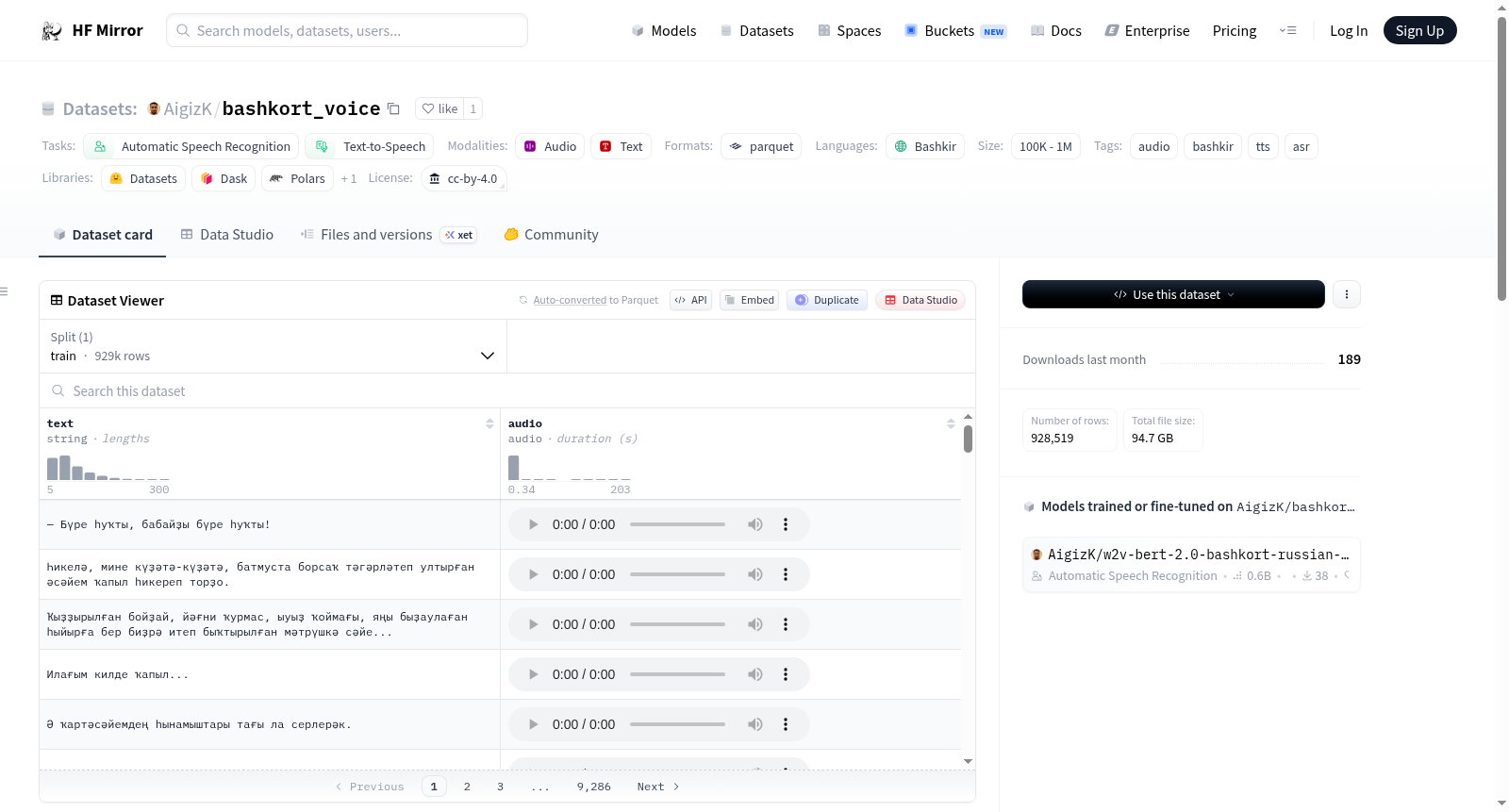Jump to last page 9,286
The width and height of the screenshot is (1509, 812).
point(594,787)
